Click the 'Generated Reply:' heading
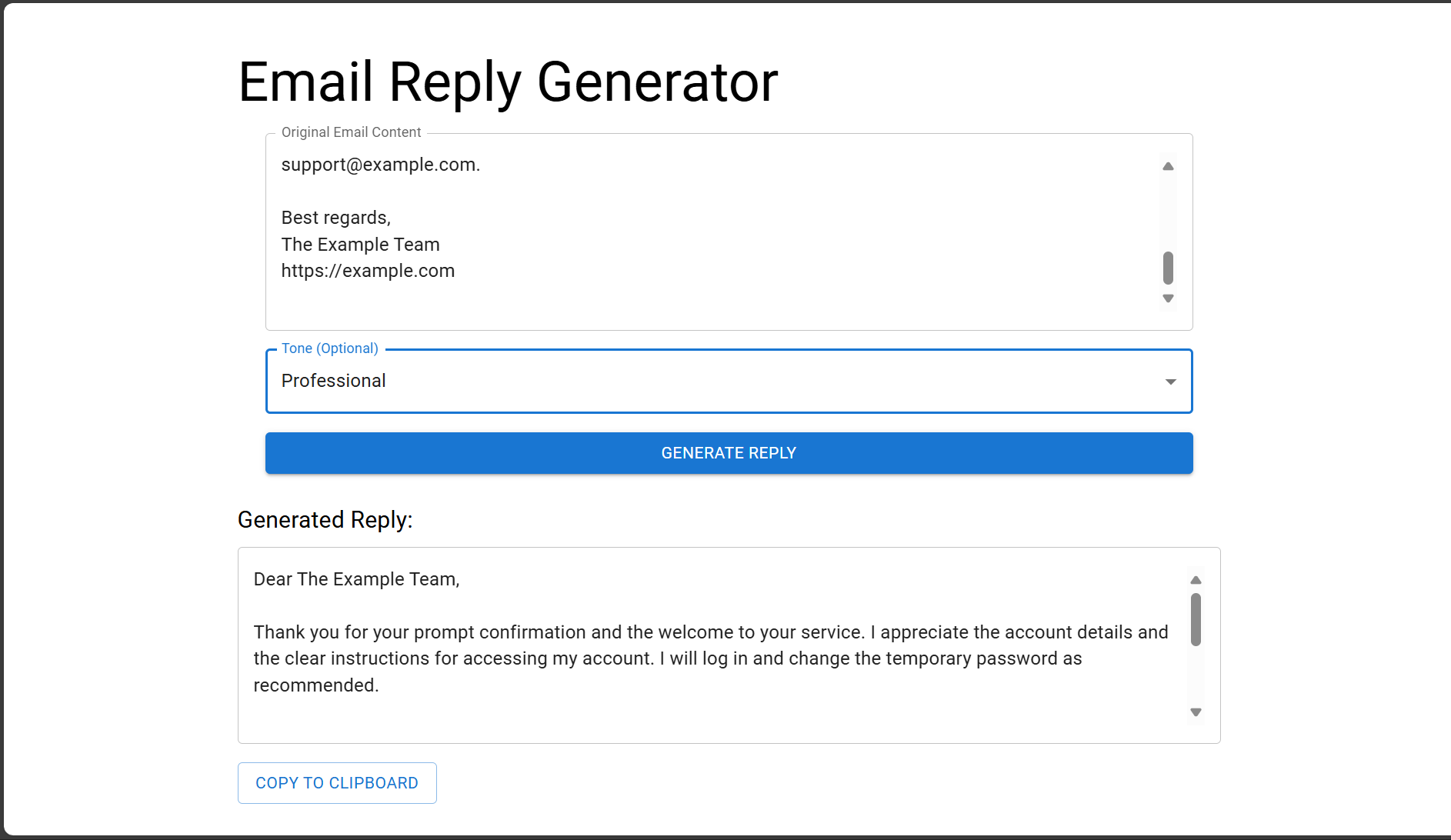The image size is (1451, 840). (325, 520)
